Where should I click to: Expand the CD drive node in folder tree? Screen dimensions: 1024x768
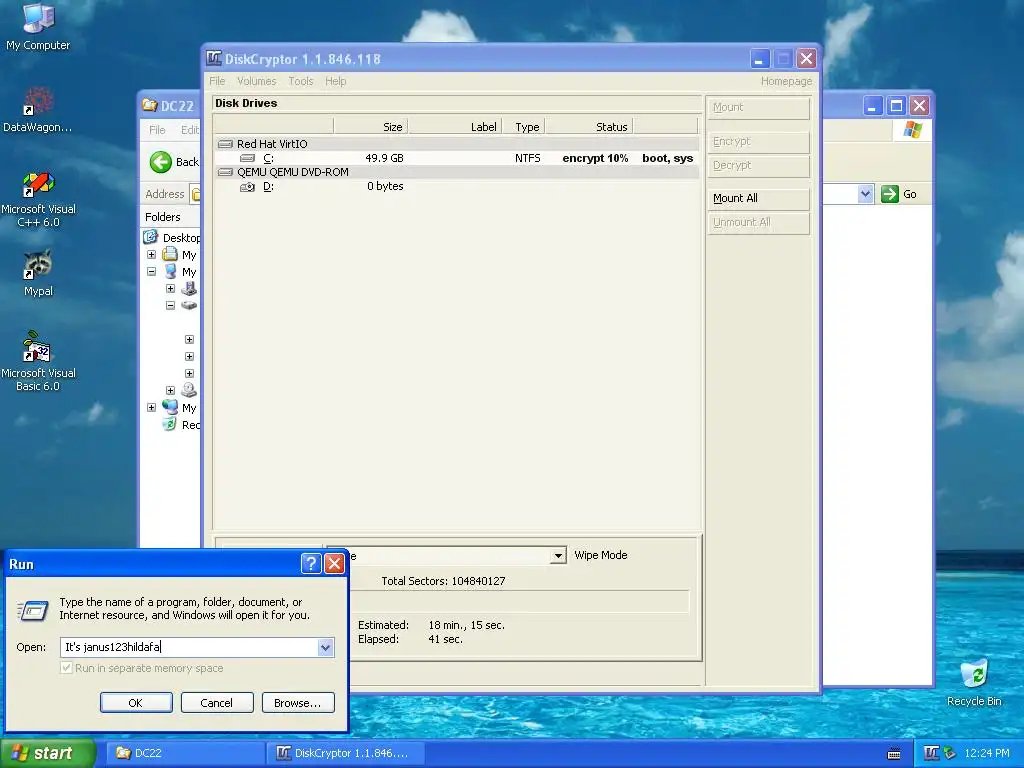pos(170,391)
